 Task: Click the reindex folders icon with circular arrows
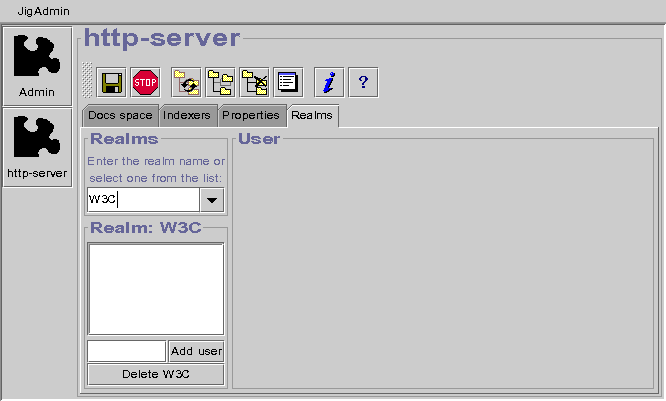pos(186,82)
